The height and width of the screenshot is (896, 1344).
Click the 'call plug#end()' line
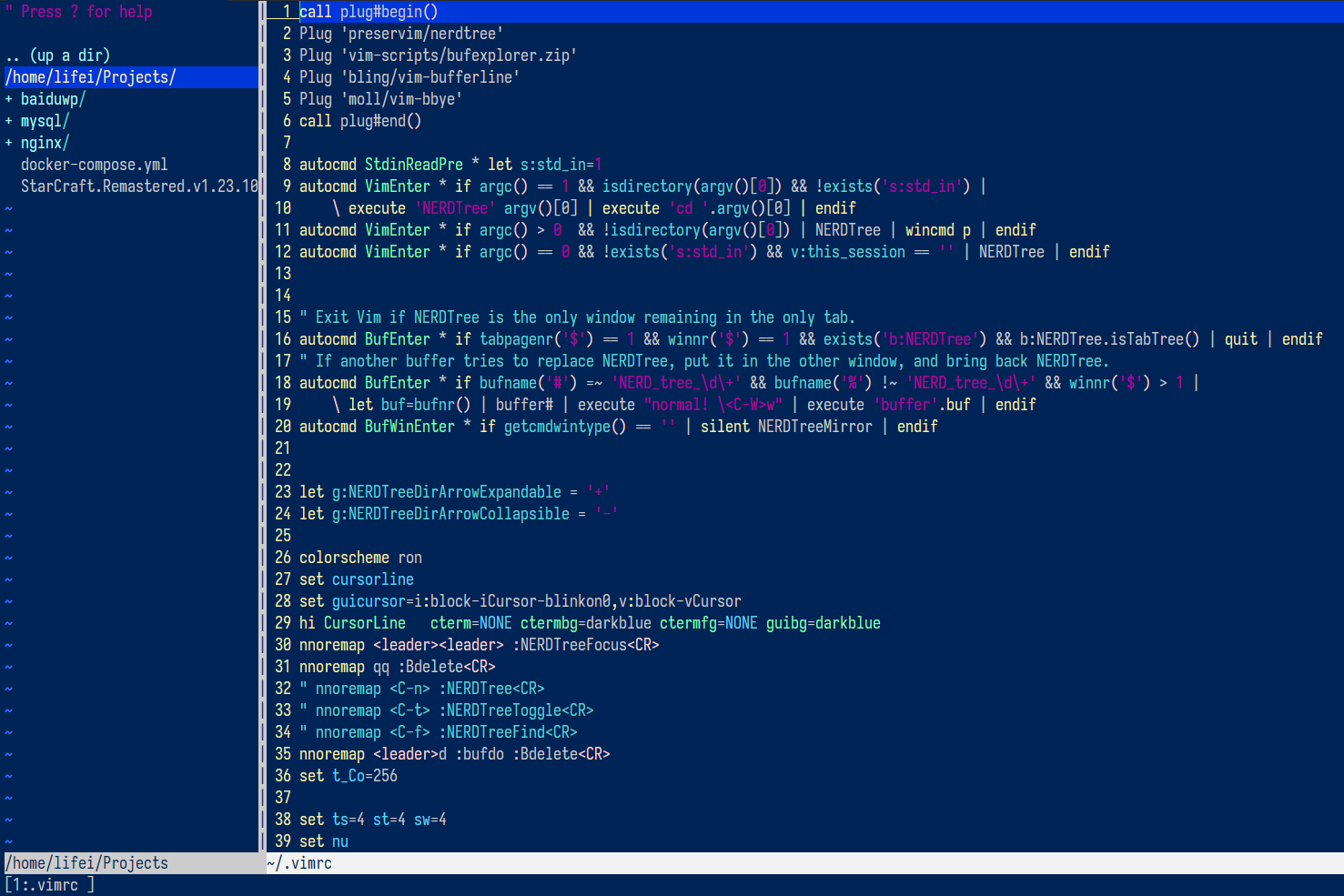pos(360,121)
